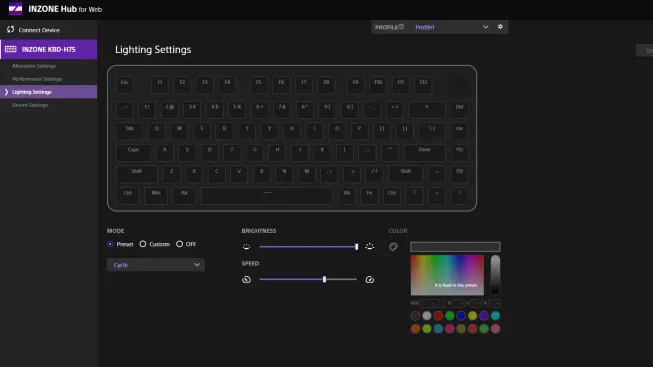Select the Preset mode radio button
Image resolution: width=653 pixels, height=367 pixels.
(110, 244)
